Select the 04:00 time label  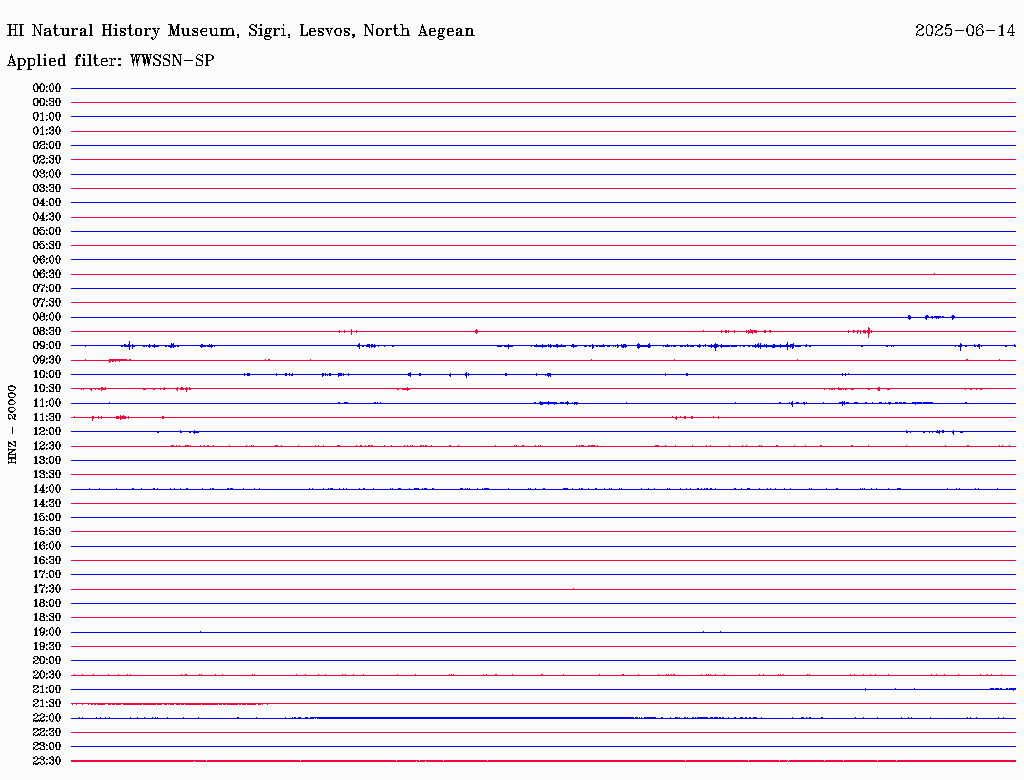(x=47, y=203)
